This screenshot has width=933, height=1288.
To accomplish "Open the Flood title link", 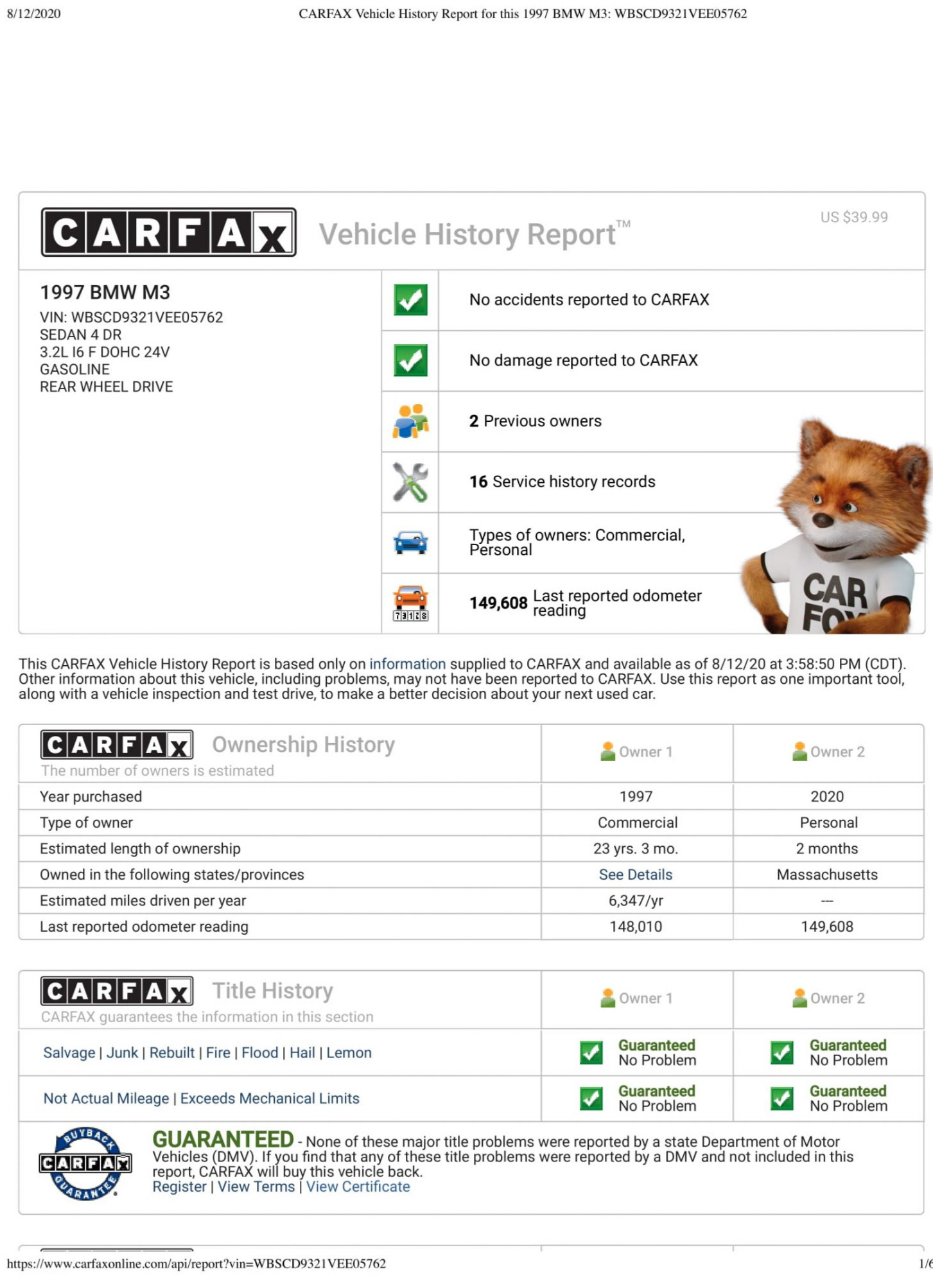I will [260, 1053].
